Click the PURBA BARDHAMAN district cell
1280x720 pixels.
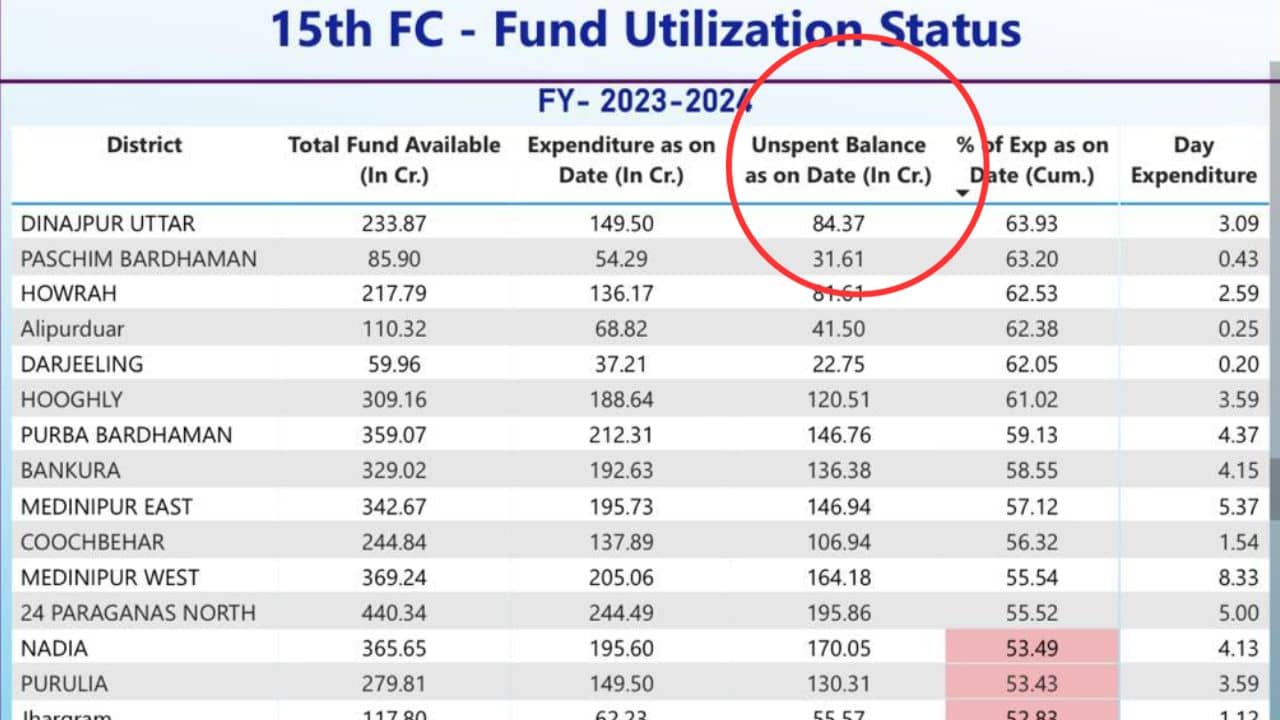126,435
